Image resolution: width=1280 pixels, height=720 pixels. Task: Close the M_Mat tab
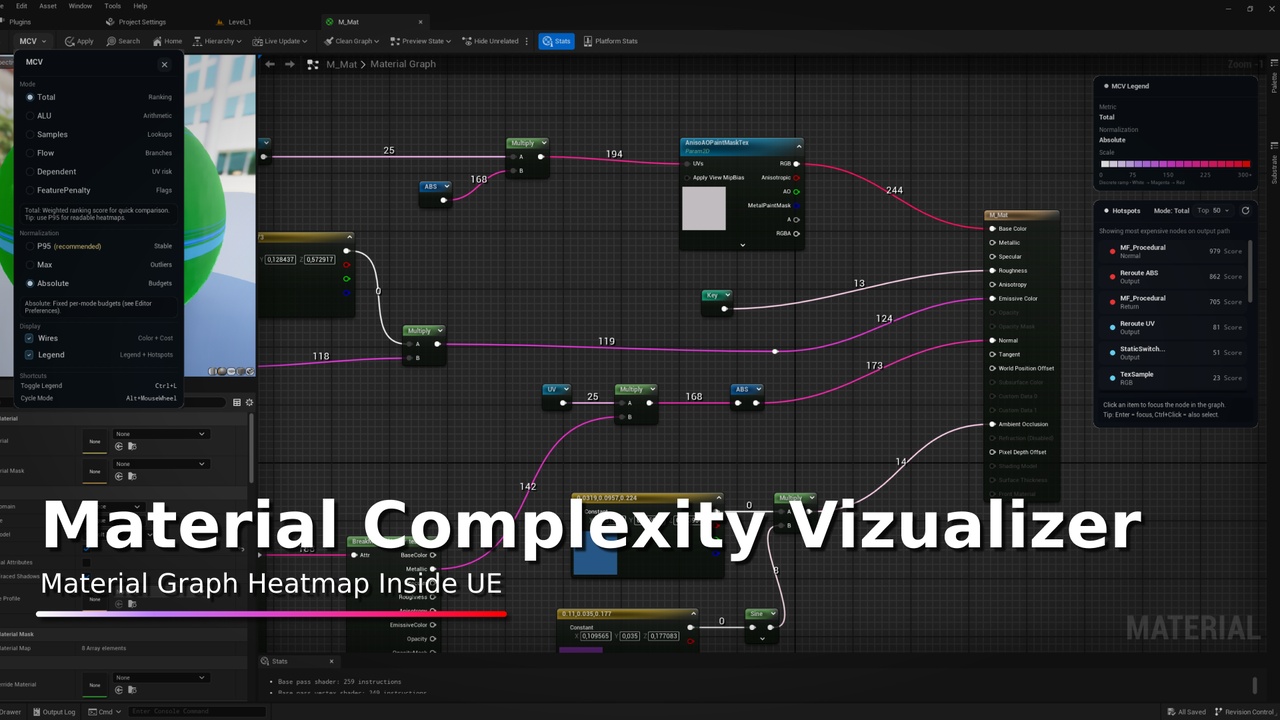[x=420, y=21]
